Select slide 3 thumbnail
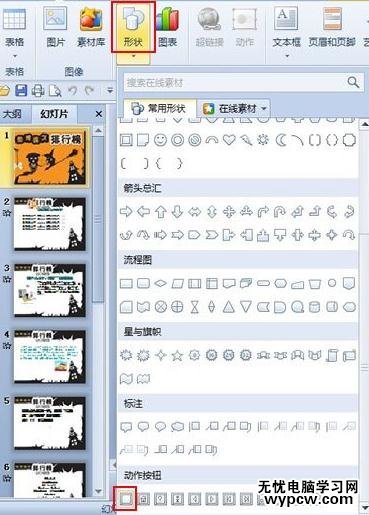Viewport: 369px width, 515px height. 49,290
